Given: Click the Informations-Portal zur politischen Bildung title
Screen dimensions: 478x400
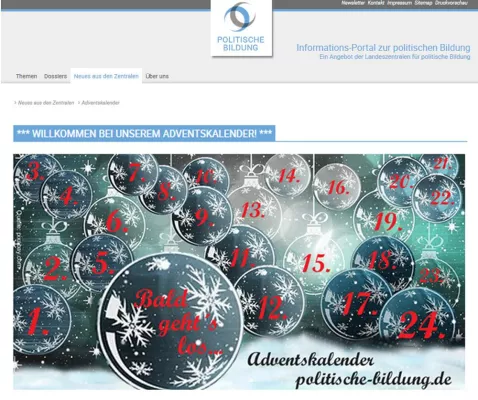Looking at the screenshot, I should pos(383,48).
